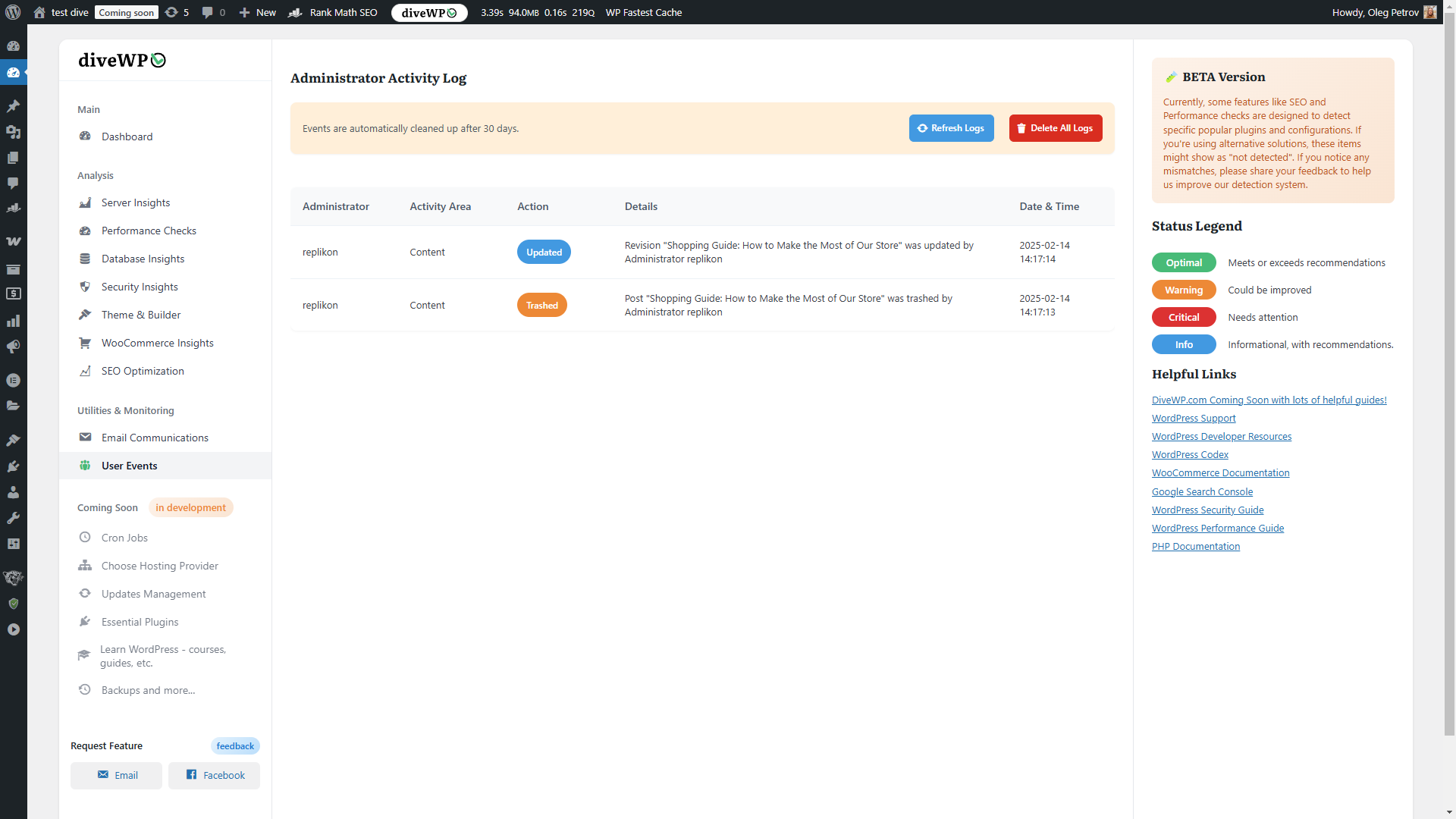The image size is (1456, 819).
Task: Open Server Insights in diveWP menu
Action: pyautogui.click(x=136, y=202)
